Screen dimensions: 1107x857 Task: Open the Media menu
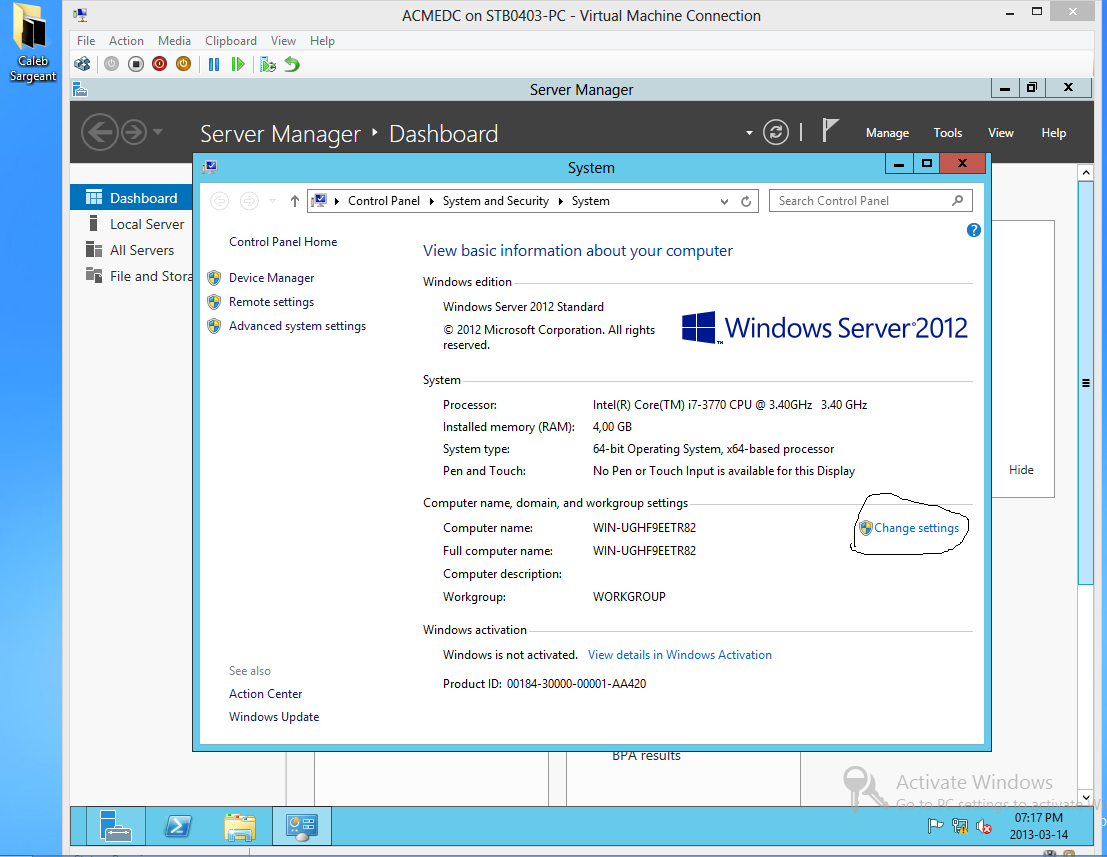[x=174, y=41]
